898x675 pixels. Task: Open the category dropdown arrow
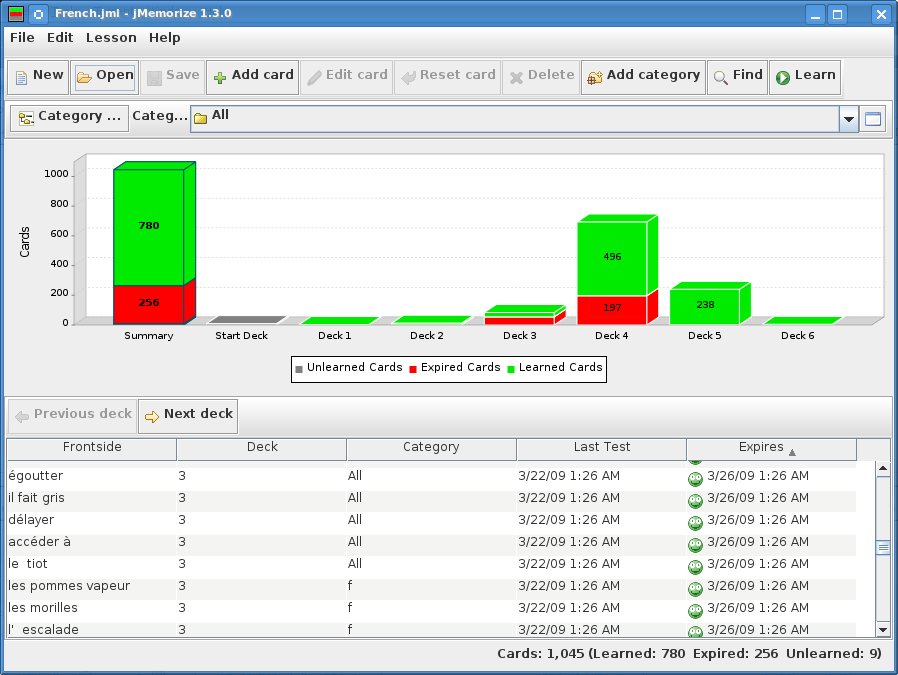tap(849, 119)
